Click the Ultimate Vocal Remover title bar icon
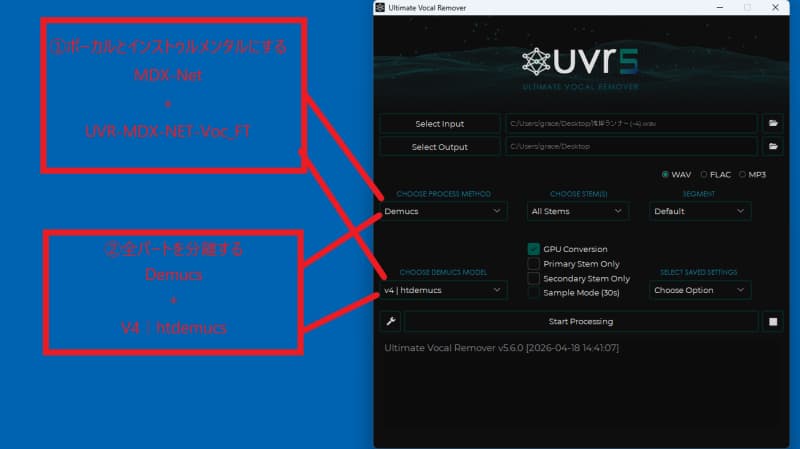Screen dimensions: 800x449 [381, 7]
